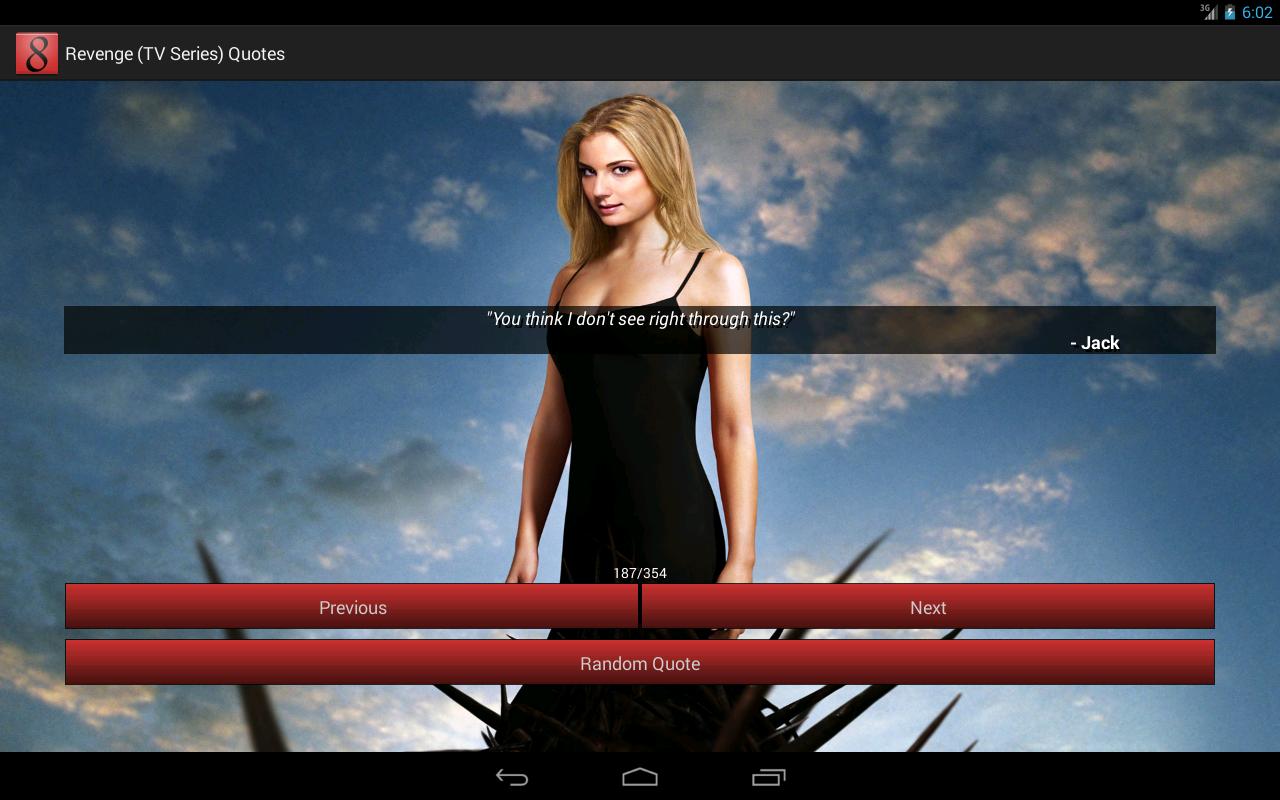The height and width of the screenshot is (800, 1280).
Task: Tap the Previous button
Action: tap(352, 606)
